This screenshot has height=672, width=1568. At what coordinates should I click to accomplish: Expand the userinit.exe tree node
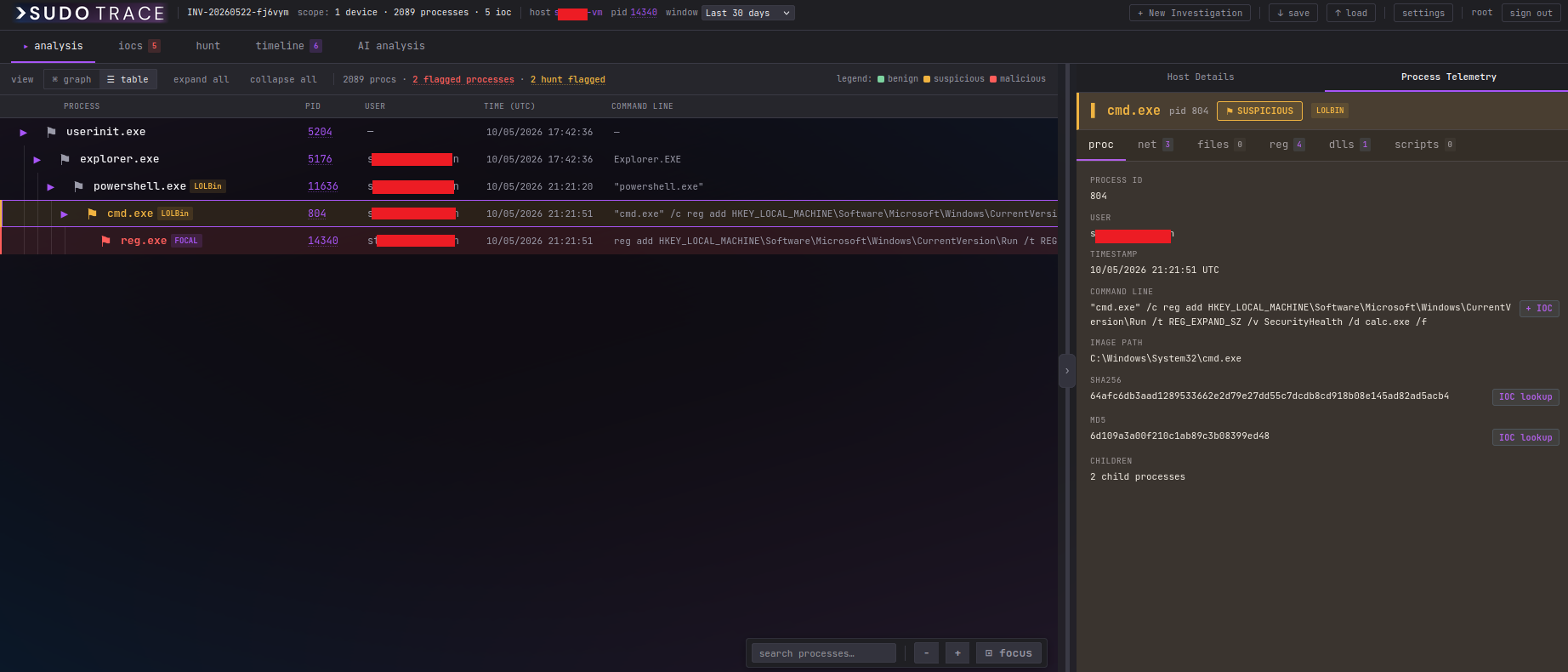[24, 132]
